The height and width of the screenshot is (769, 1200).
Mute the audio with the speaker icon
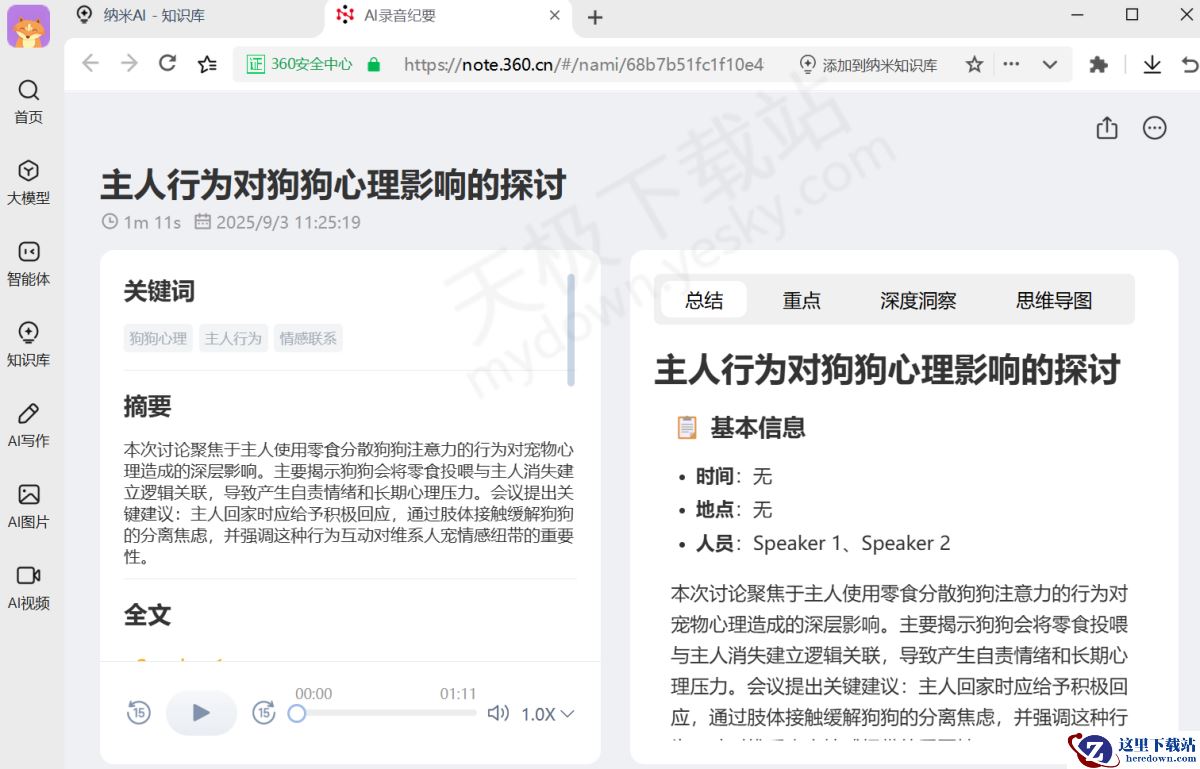[497, 712]
